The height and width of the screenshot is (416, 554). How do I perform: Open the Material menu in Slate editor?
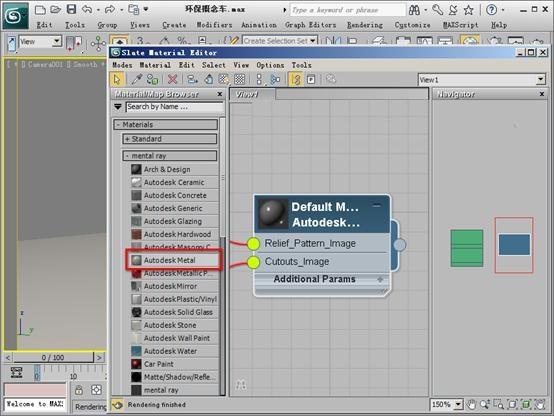coord(155,65)
